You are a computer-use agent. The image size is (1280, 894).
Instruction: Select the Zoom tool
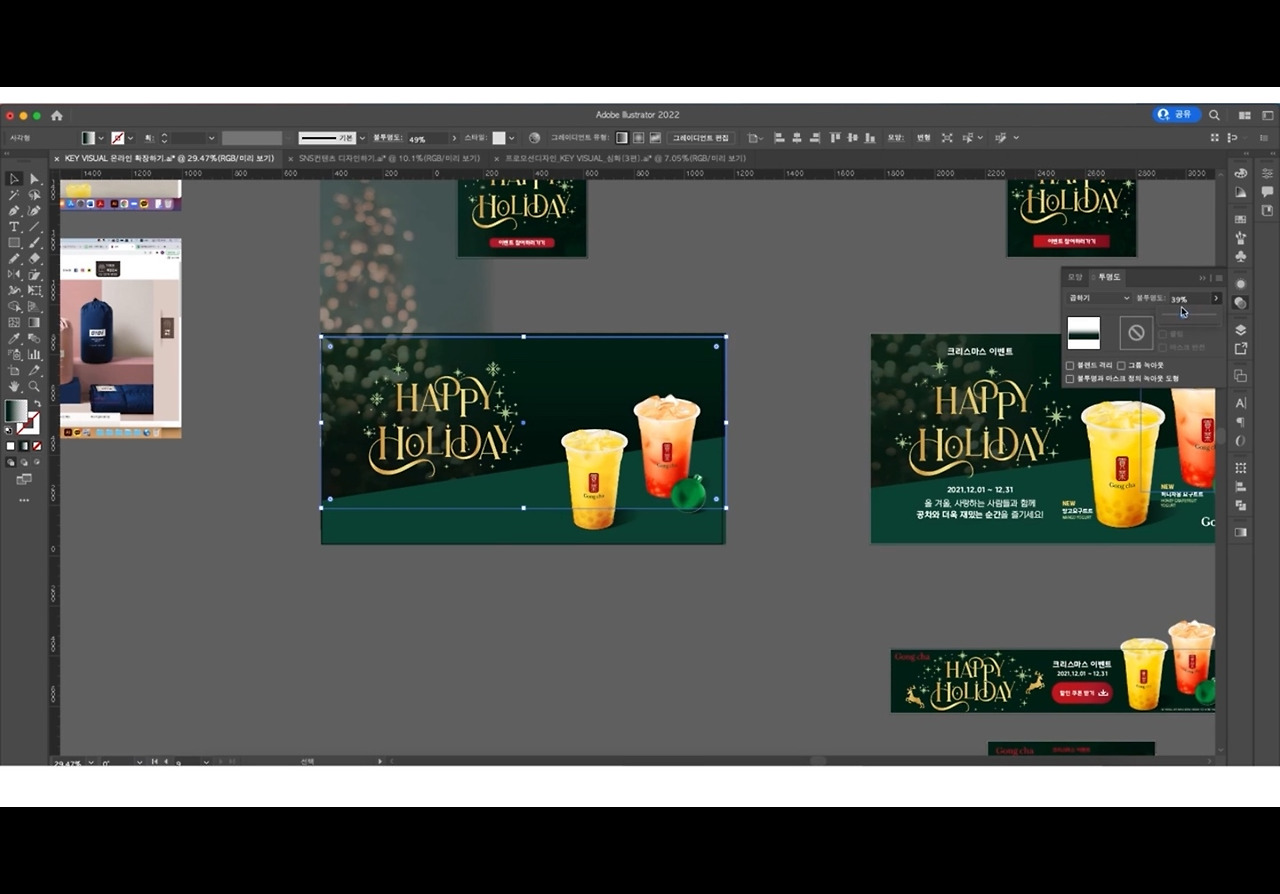click(x=34, y=386)
